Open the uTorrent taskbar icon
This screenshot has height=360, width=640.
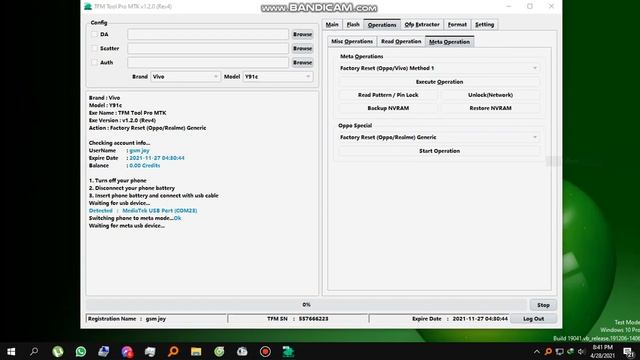[x=58, y=351]
